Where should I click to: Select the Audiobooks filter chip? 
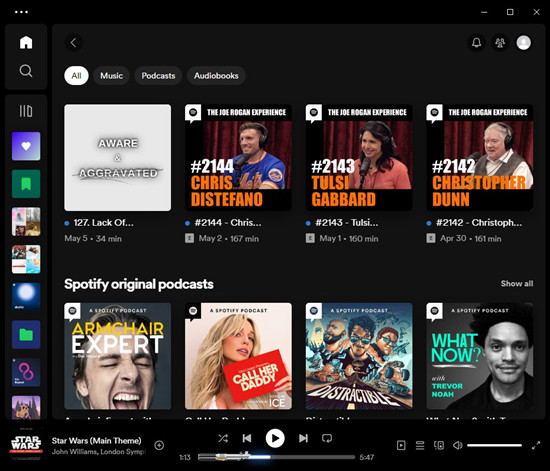tap(216, 76)
